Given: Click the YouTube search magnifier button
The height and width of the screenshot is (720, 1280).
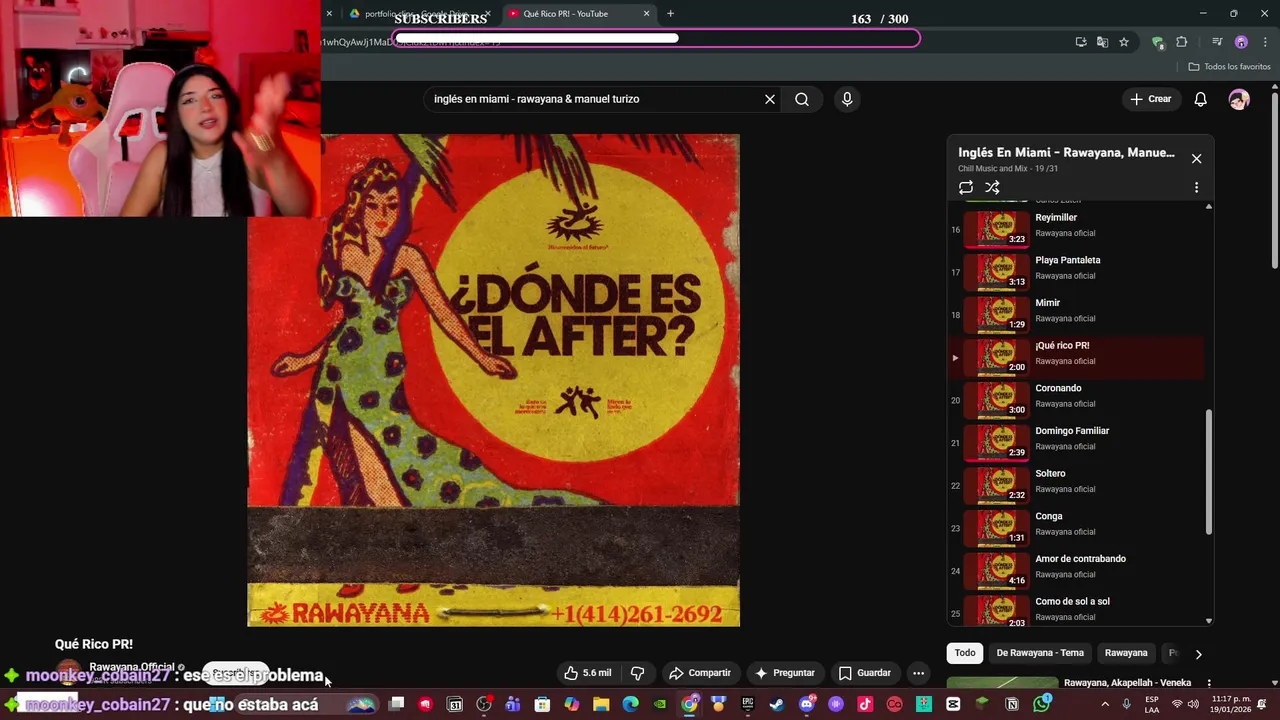Looking at the screenshot, I should tap(802, 99).
